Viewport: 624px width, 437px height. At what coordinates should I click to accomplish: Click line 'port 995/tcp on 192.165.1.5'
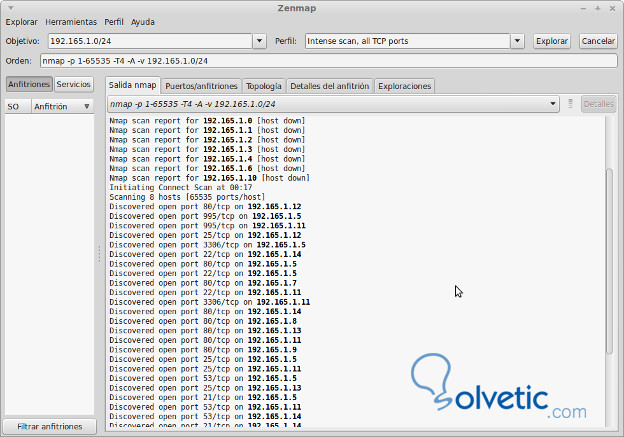tap(205, 216)
